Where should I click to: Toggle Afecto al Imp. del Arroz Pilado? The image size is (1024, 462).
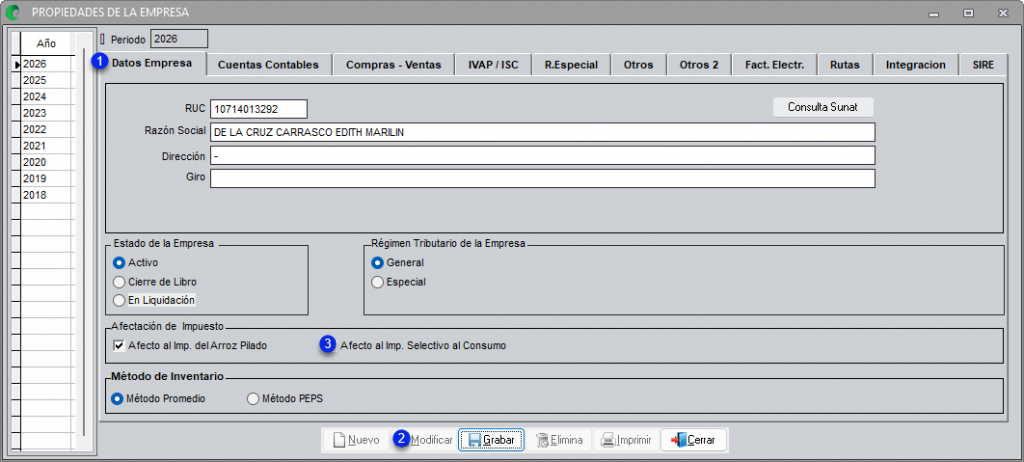tap(119, 346)
